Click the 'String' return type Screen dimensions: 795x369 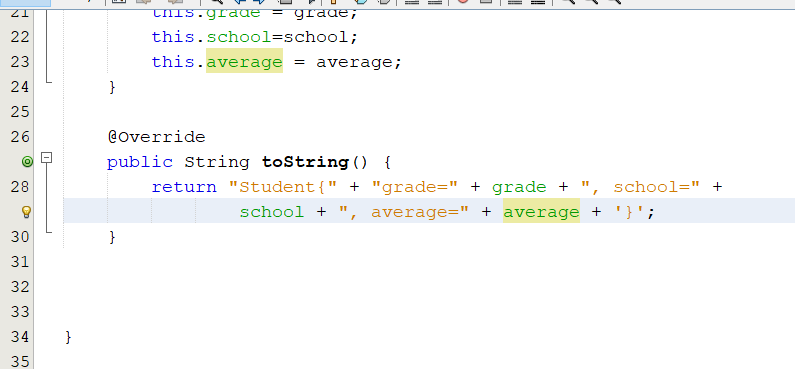216,162
